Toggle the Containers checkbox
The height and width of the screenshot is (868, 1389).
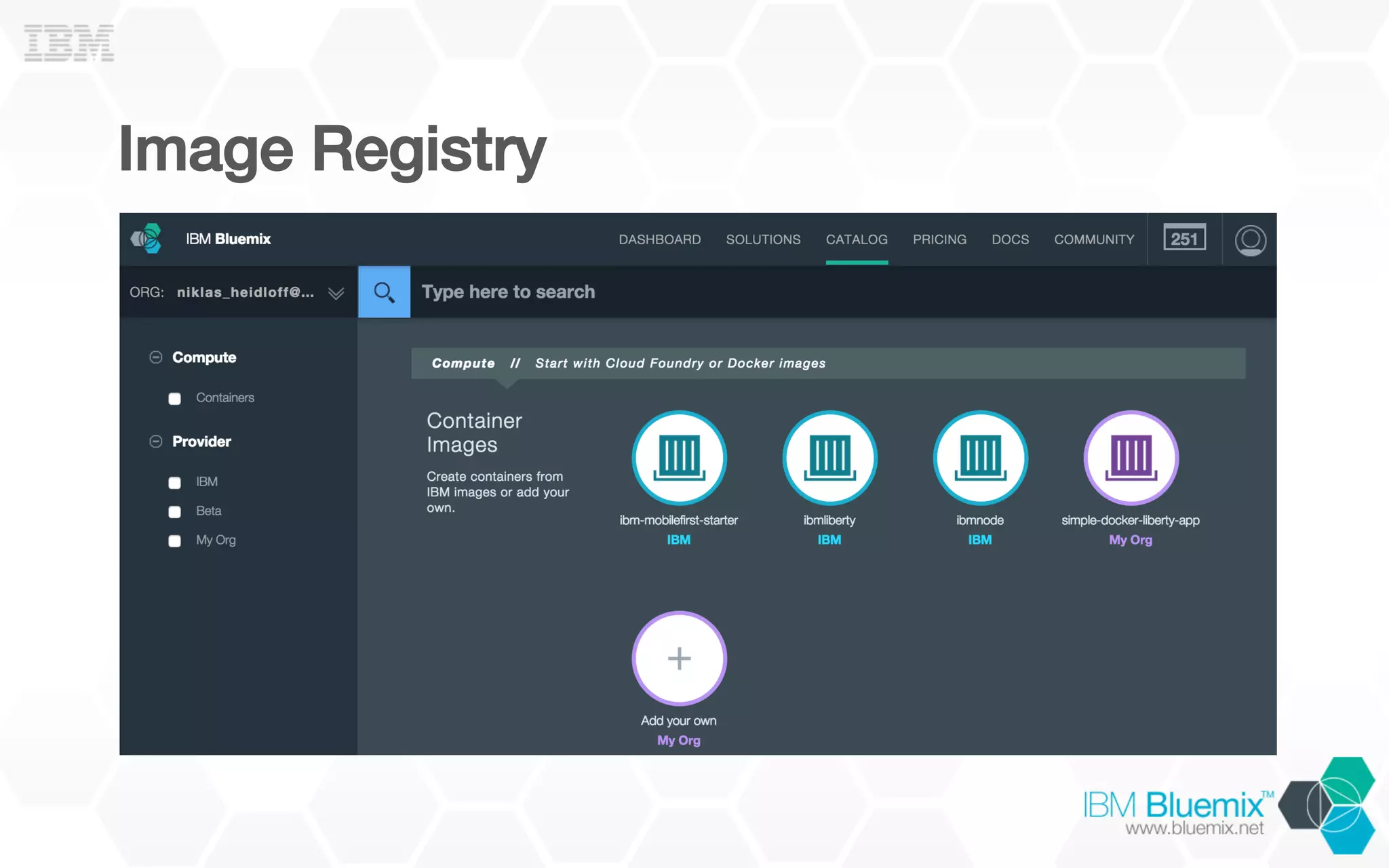174,399
